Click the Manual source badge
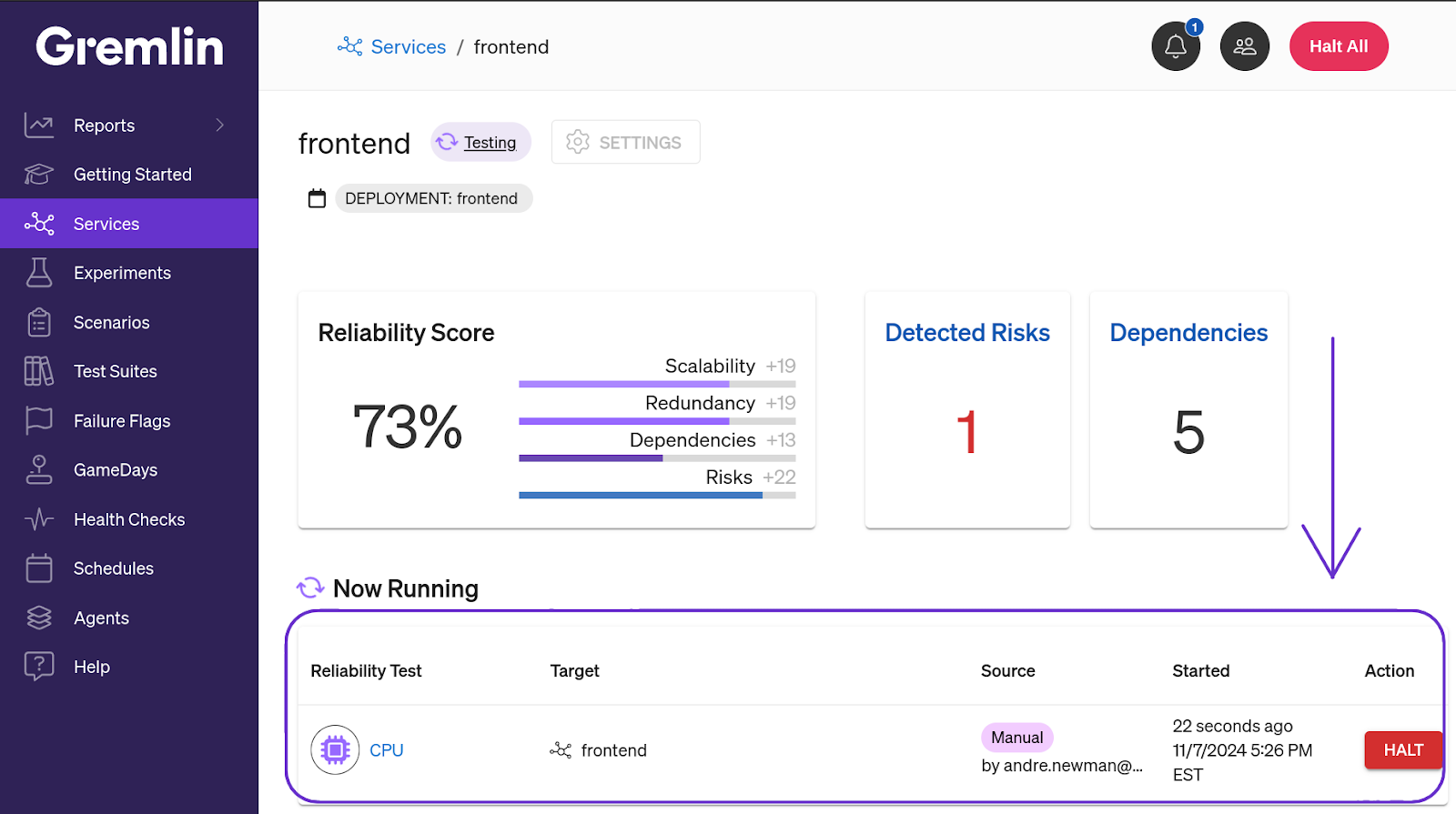 (1017, 738)
